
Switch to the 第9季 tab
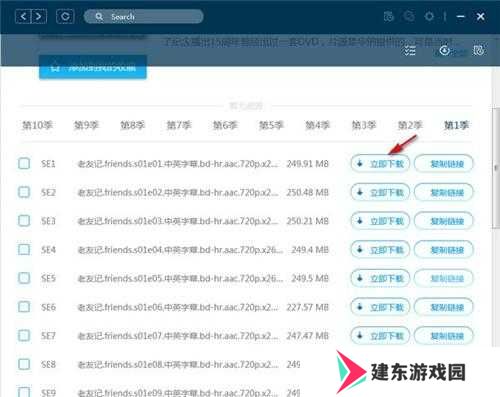[x=86, y=125]
